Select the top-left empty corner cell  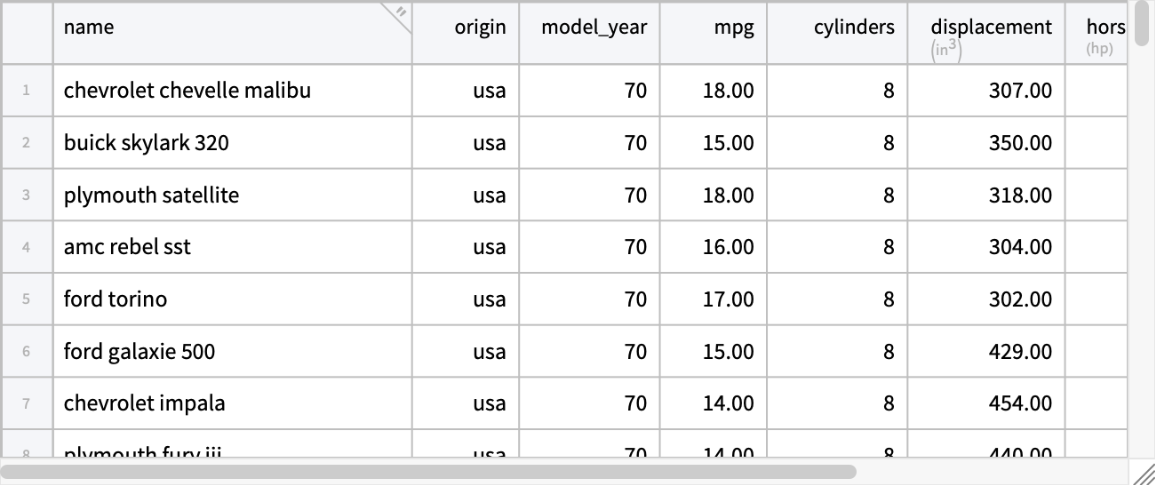coord(26,31)
